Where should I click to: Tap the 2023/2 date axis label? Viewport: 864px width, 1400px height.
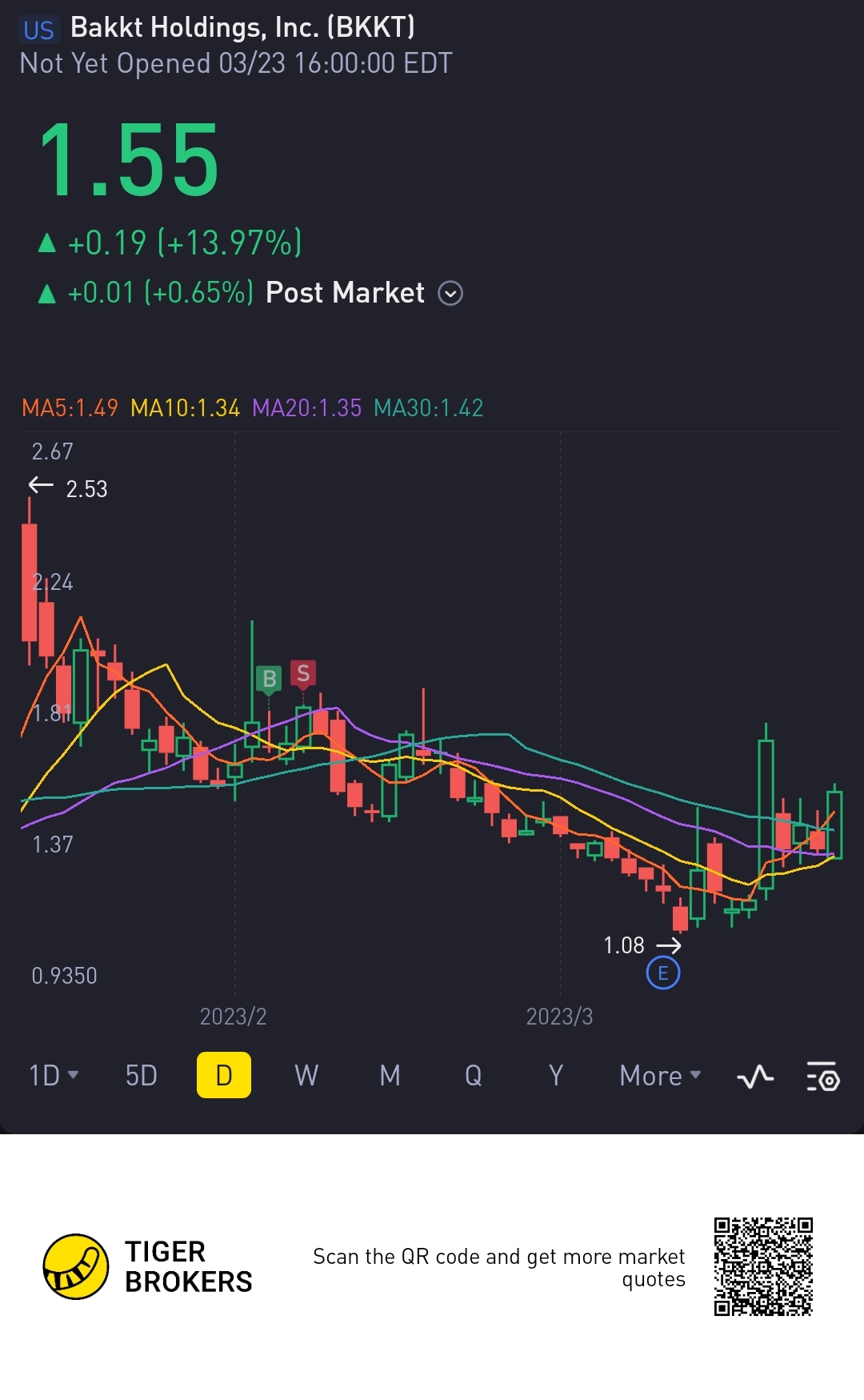tap(233, 1017)
